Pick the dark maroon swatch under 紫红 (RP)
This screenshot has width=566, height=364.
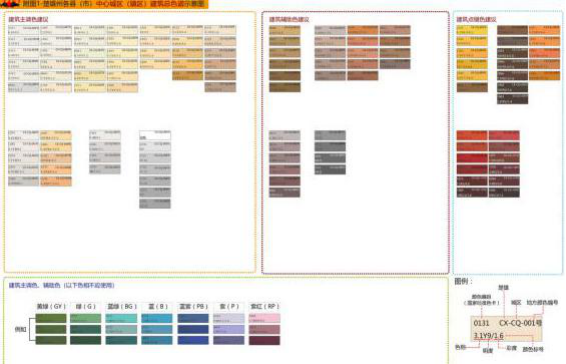264,340
